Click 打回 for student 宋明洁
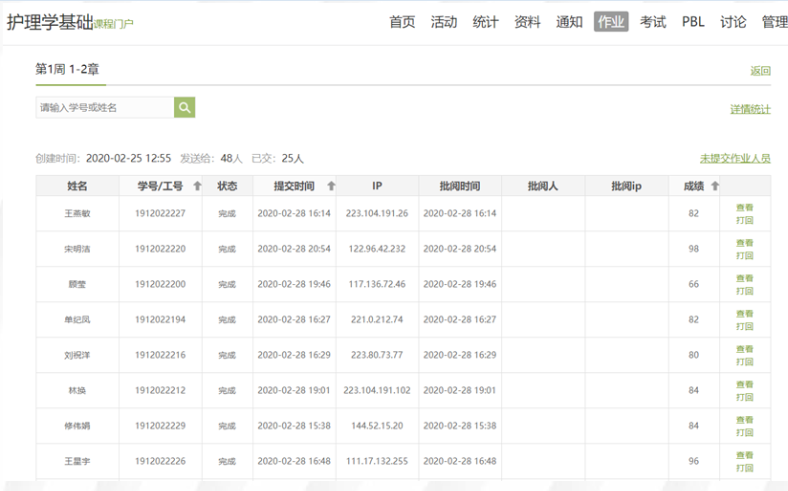788x491 pixels. 745,255
